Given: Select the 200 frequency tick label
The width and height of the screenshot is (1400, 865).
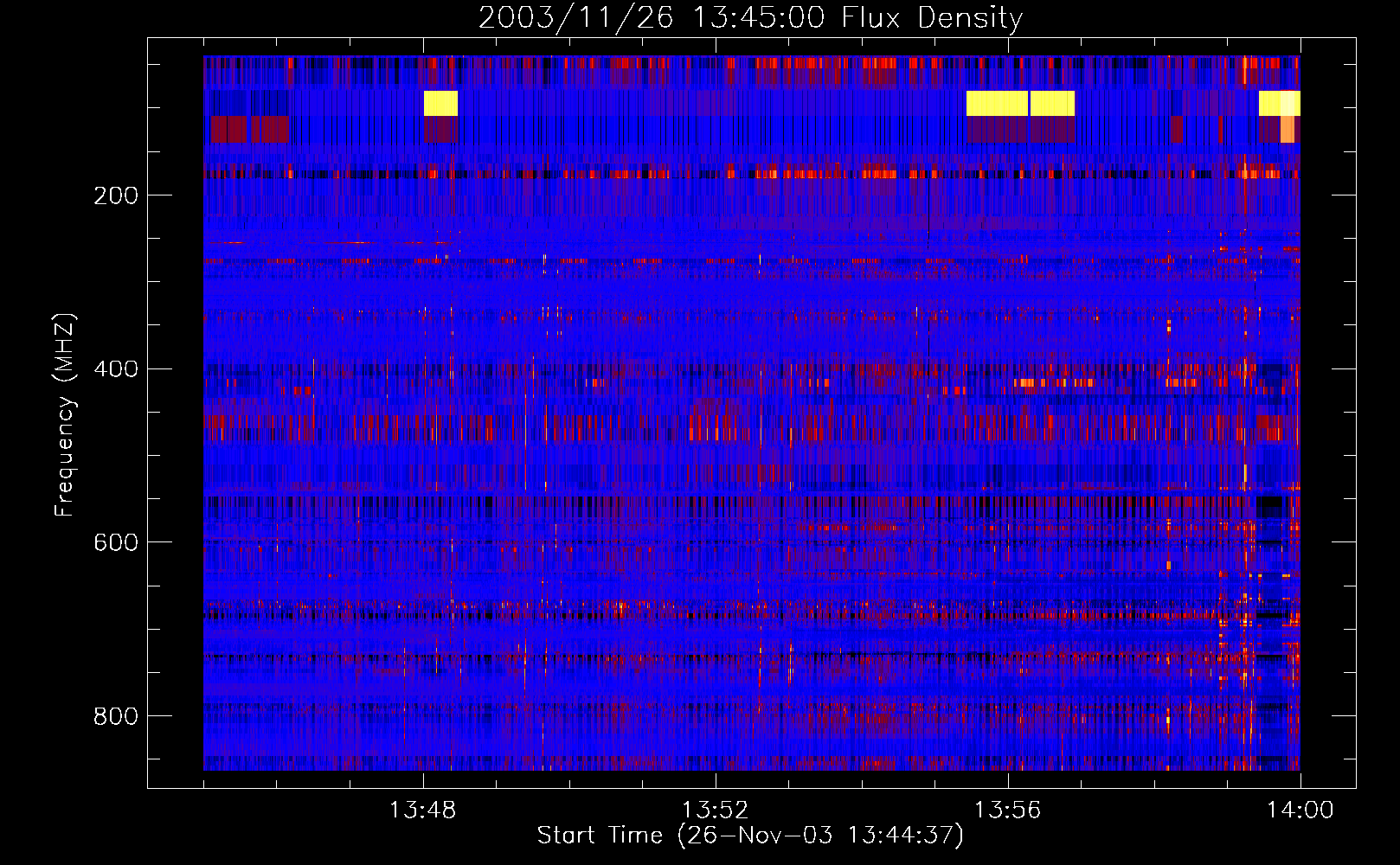Looking at the screenshot, I should (x=116, y=195).
